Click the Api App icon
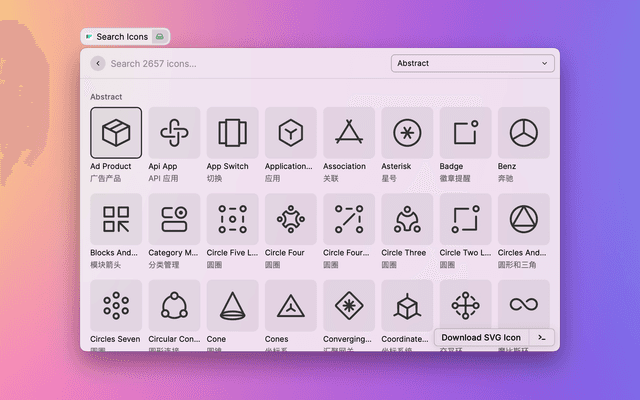640x400 pixels. pyautogui.click(x=174, y=133)
